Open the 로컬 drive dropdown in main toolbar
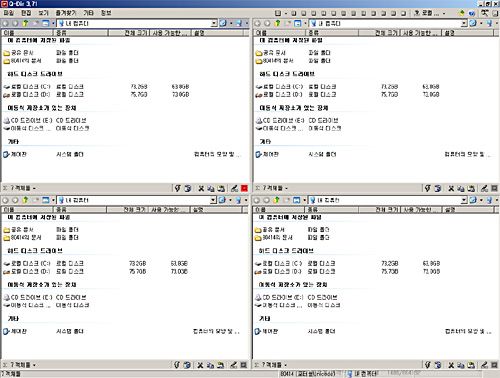Viewport: 500px width, 378px height. point(444,13)
